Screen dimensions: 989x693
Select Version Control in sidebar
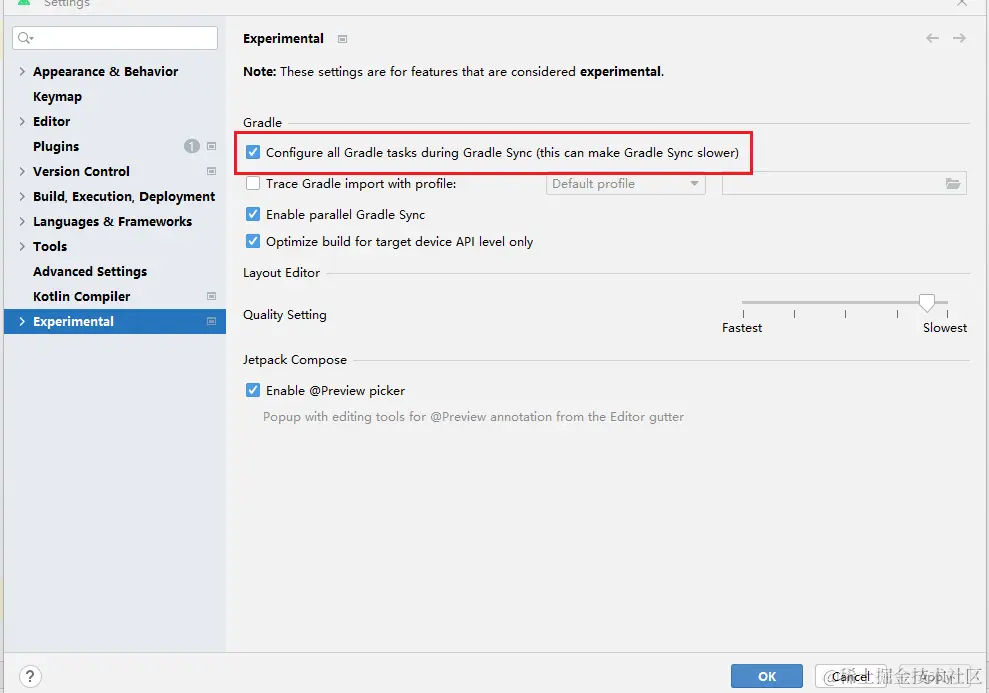(81, 172)
